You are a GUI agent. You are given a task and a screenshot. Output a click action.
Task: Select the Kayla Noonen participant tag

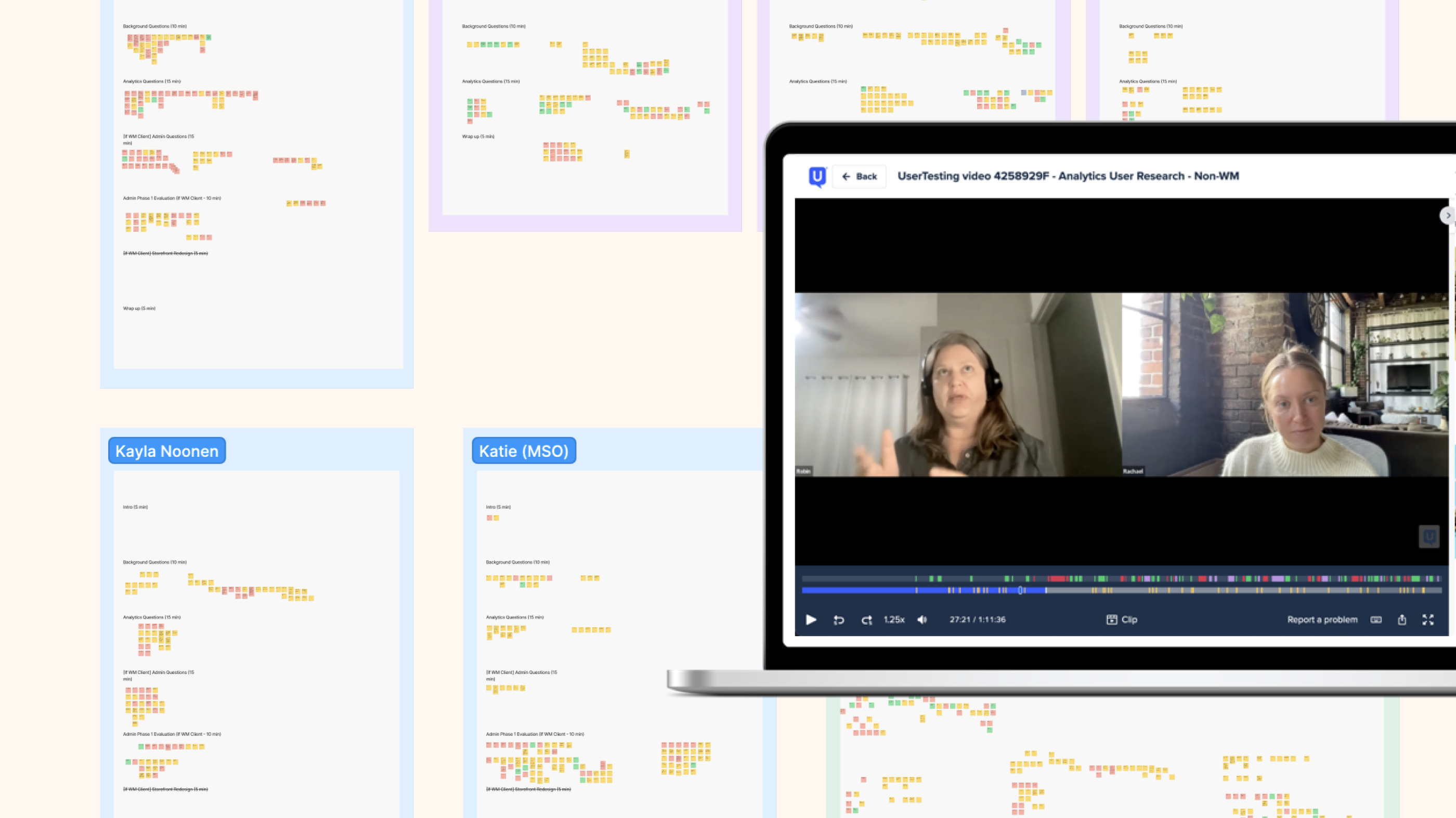(167, 450)
